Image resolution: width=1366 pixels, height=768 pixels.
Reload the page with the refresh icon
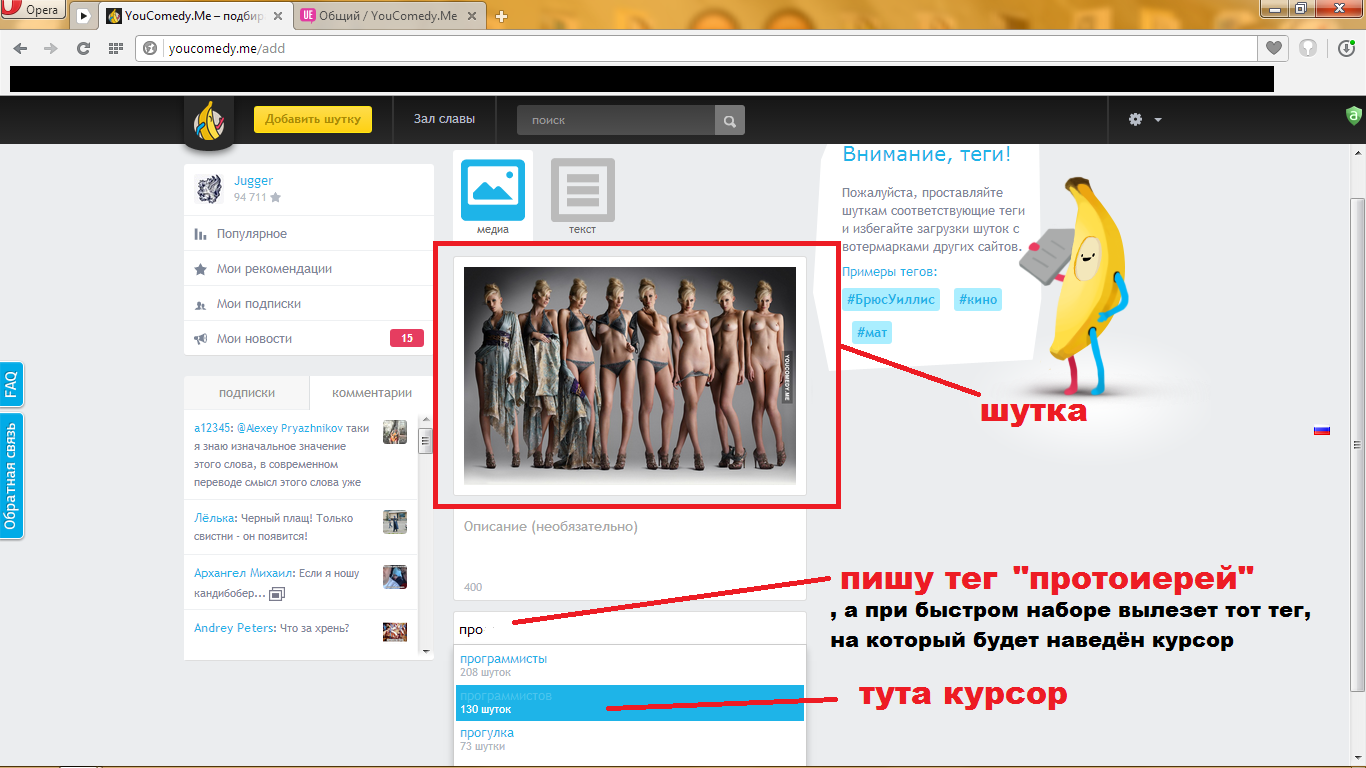83,48
